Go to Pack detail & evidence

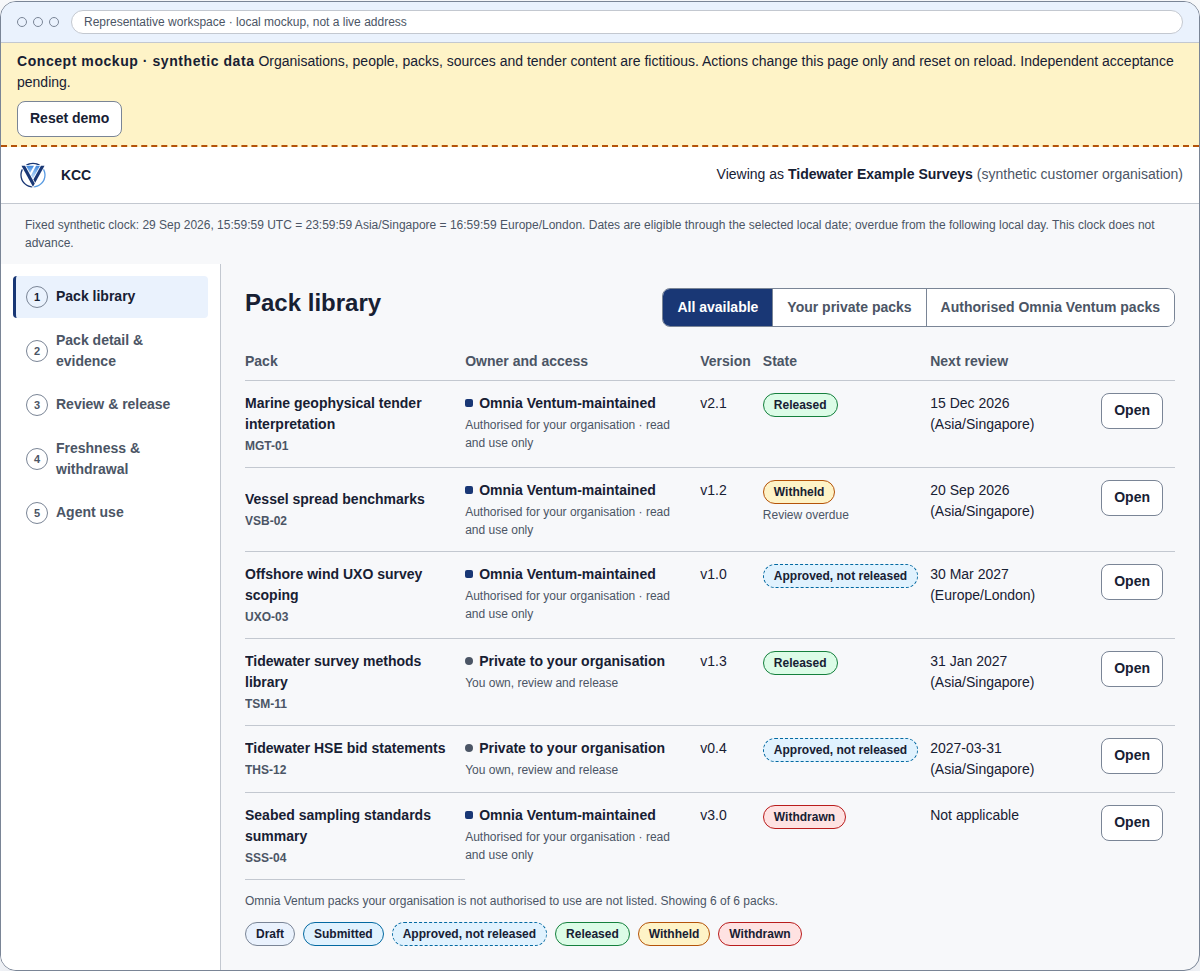(111, 351)
